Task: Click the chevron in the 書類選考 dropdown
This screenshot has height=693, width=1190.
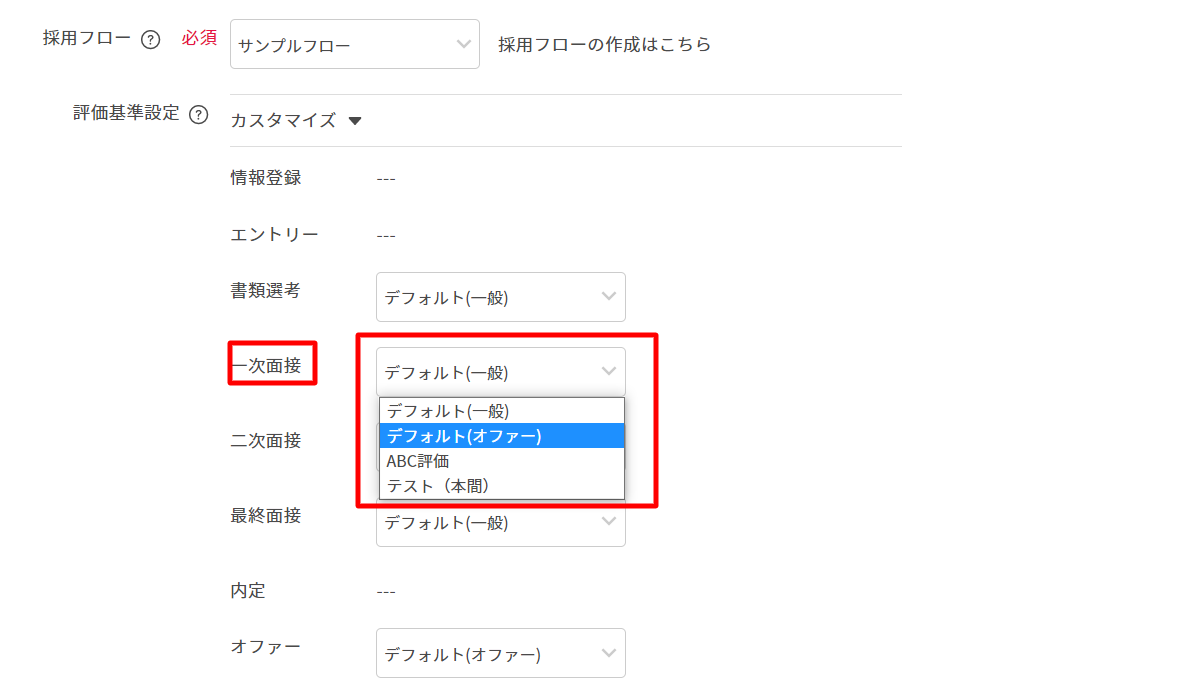Action: pyautogui.click(x=608, y=296)
